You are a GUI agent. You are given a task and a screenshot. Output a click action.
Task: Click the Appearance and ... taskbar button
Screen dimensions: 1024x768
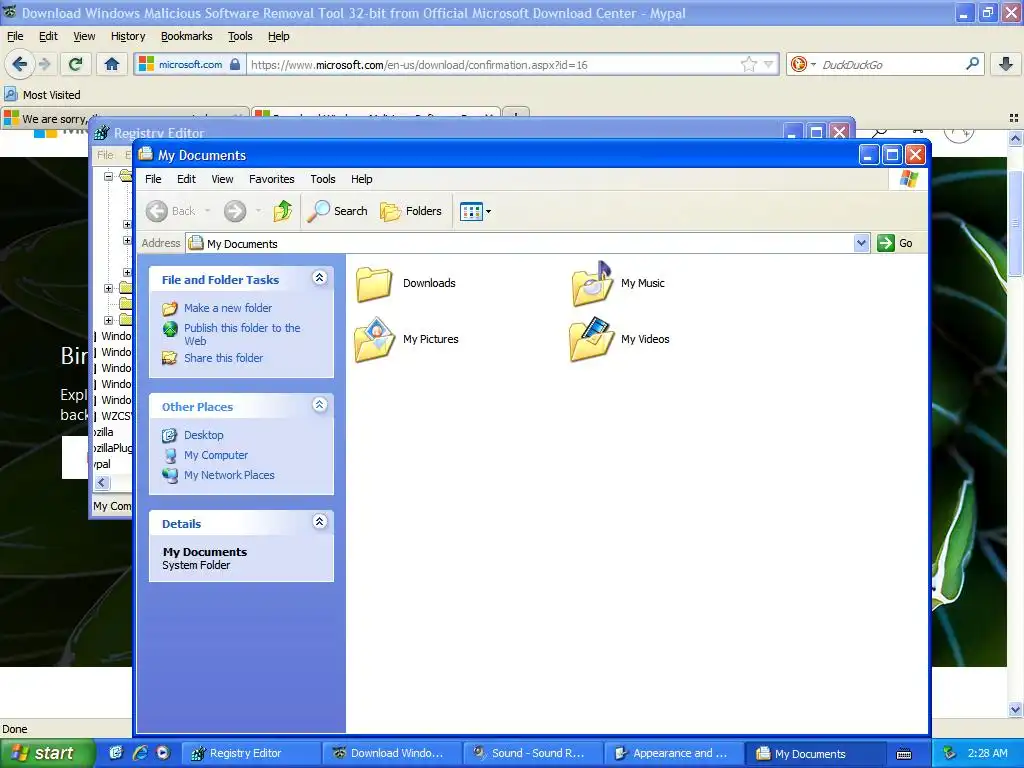click(675, 753)
